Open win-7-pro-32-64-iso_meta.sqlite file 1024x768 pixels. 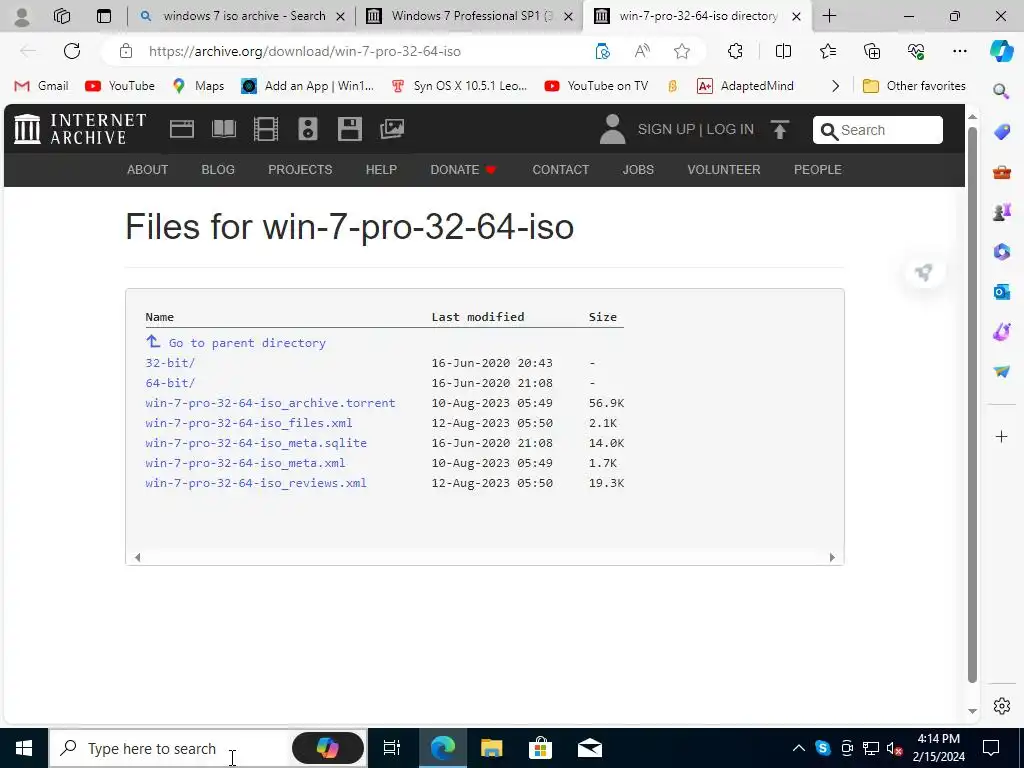(x=256, y=443)
